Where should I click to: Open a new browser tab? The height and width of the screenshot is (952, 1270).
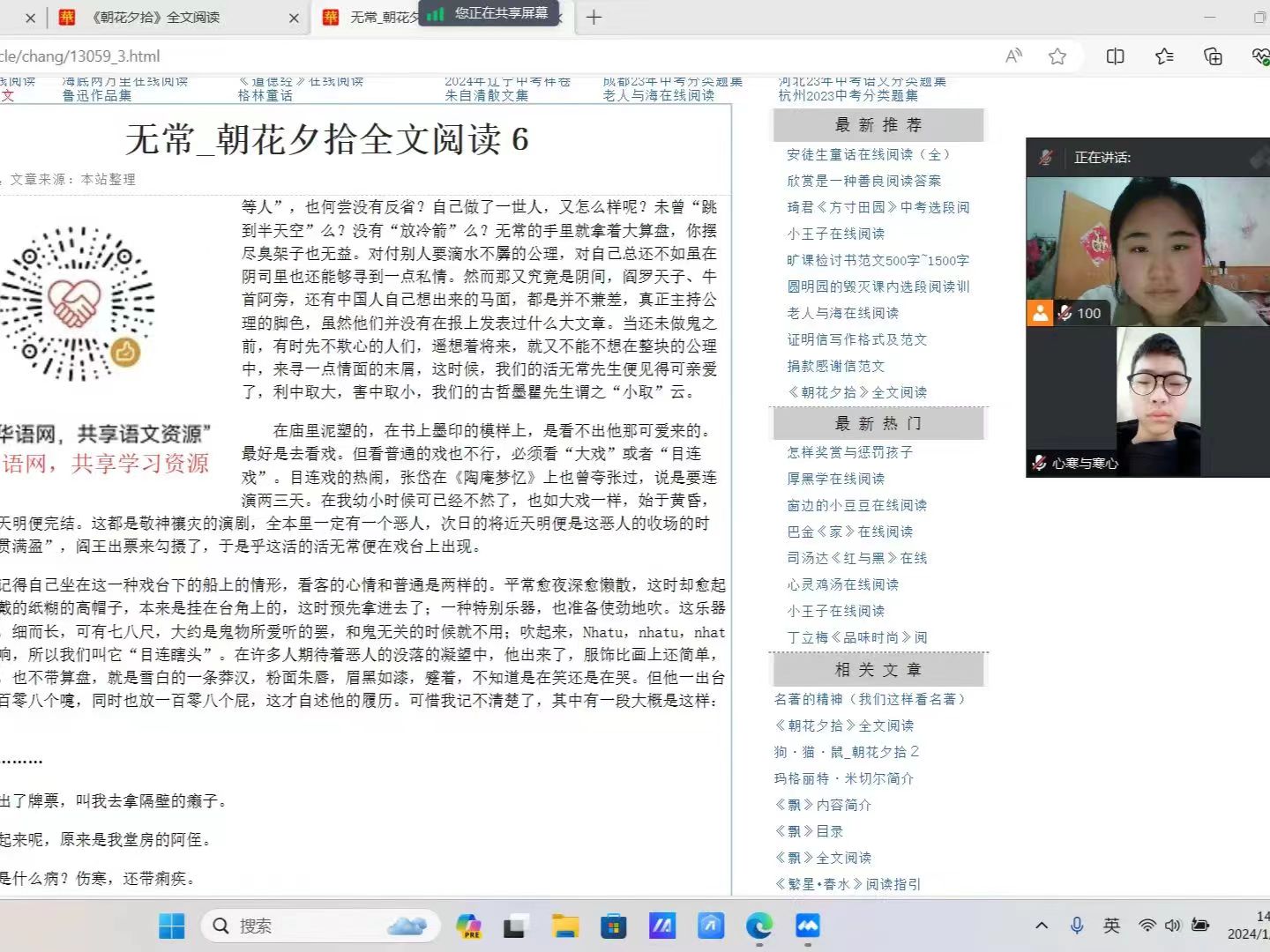coord(594,17)
